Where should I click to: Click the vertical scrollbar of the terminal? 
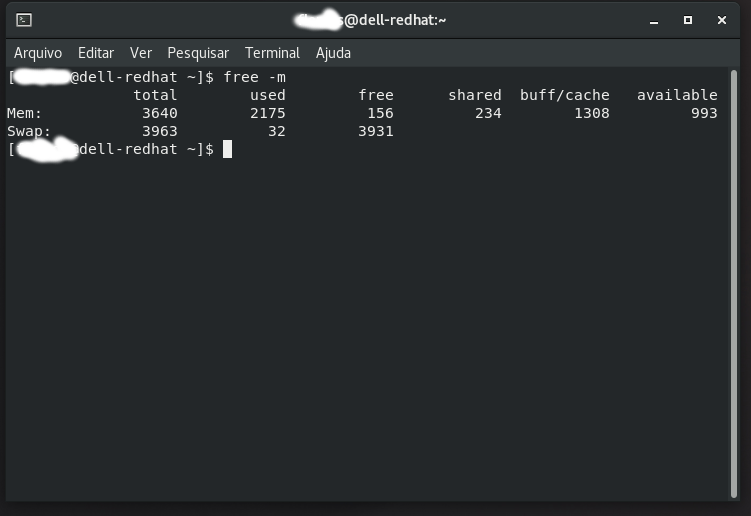pos(734,284)
